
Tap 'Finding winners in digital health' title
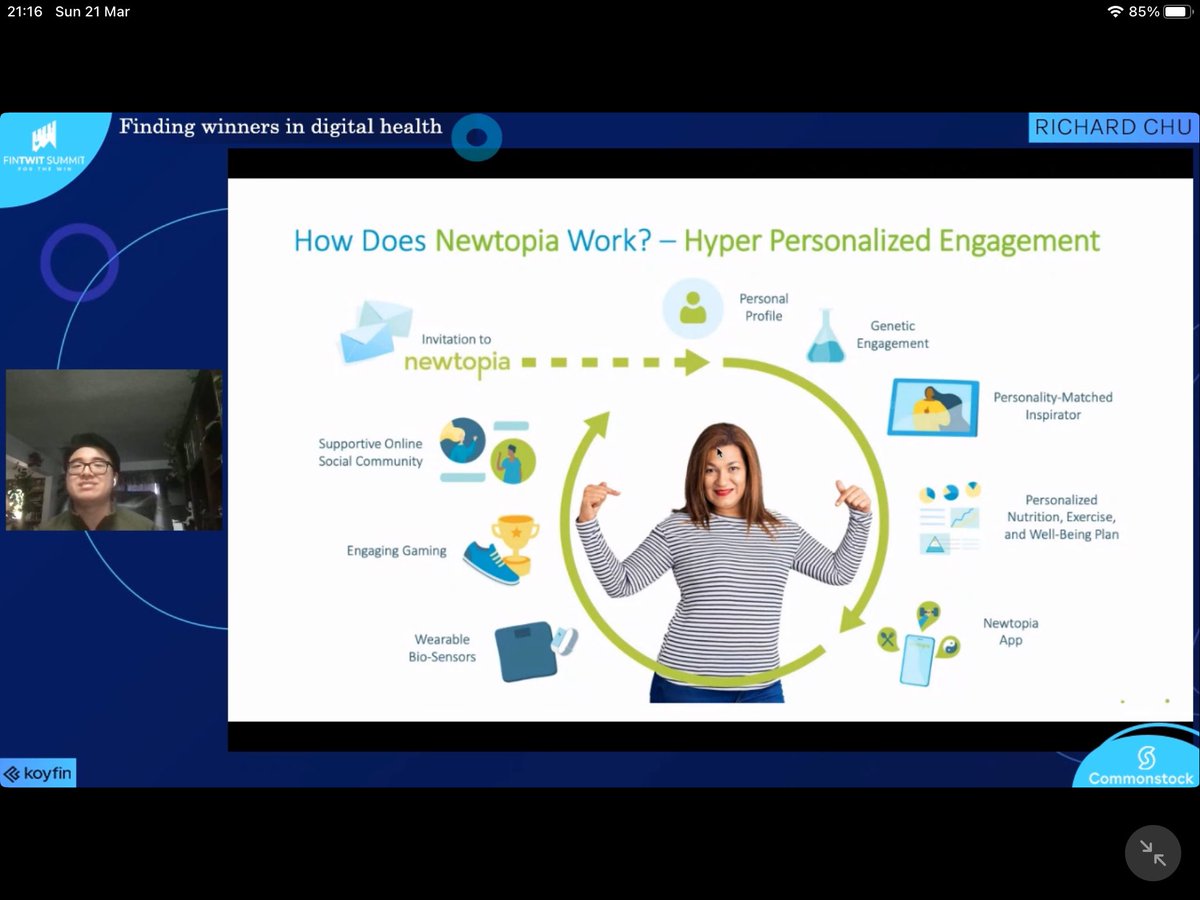[280, 126]
